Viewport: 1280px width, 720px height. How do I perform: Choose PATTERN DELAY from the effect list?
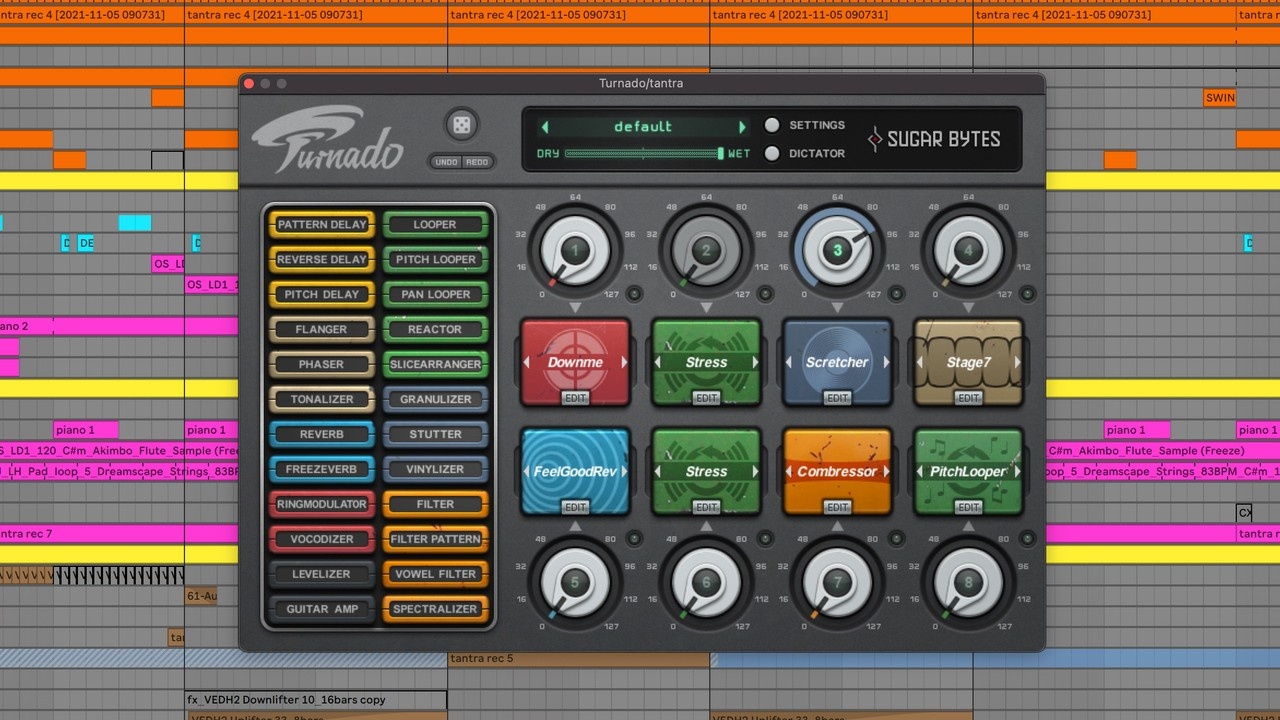(322, 224)
